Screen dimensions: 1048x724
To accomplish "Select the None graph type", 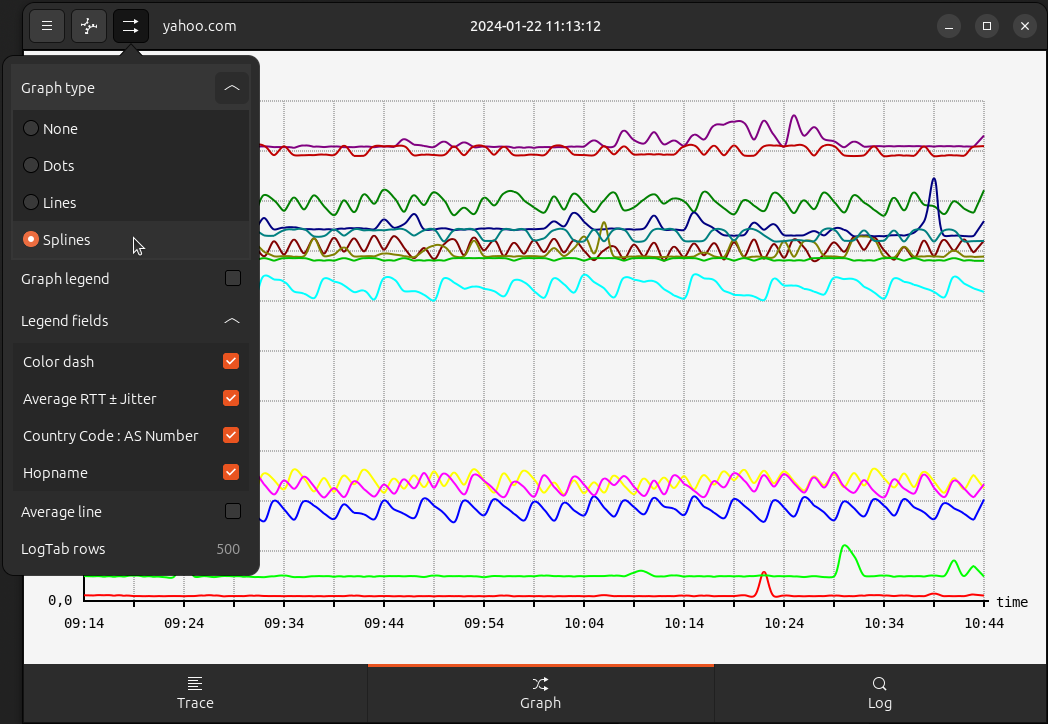I will (32, 128).
